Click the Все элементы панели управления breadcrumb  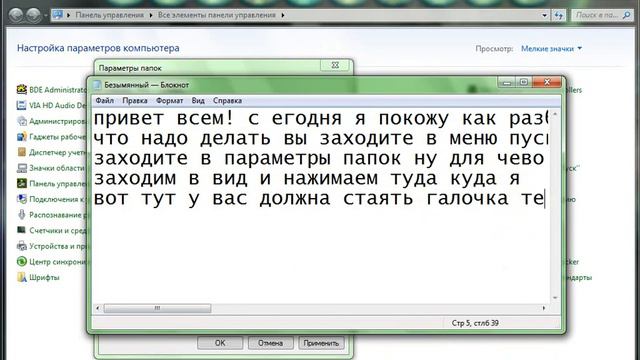217,15
